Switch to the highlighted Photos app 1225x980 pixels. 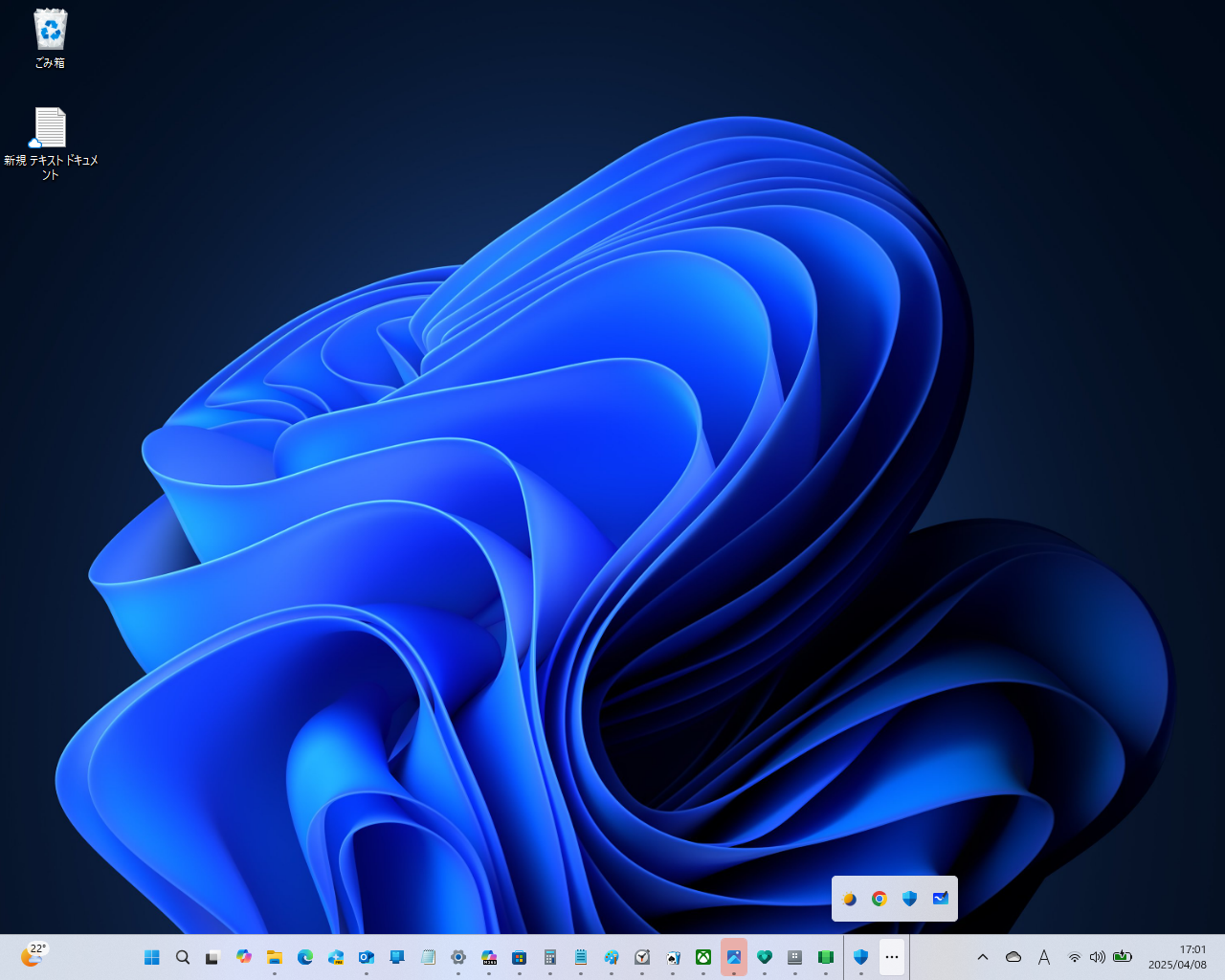pos(734,957)
